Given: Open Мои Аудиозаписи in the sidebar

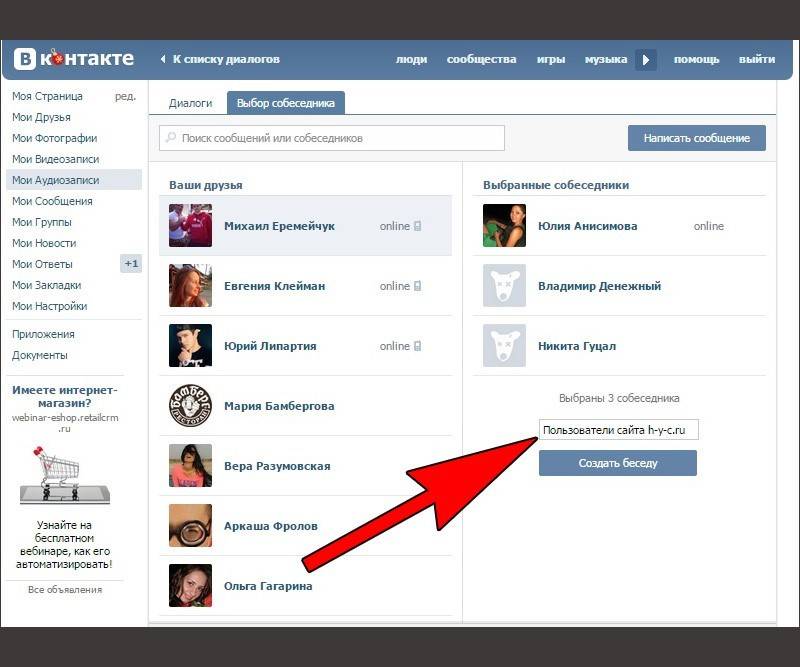Looking at the screenshot, I should coord(55,180).
